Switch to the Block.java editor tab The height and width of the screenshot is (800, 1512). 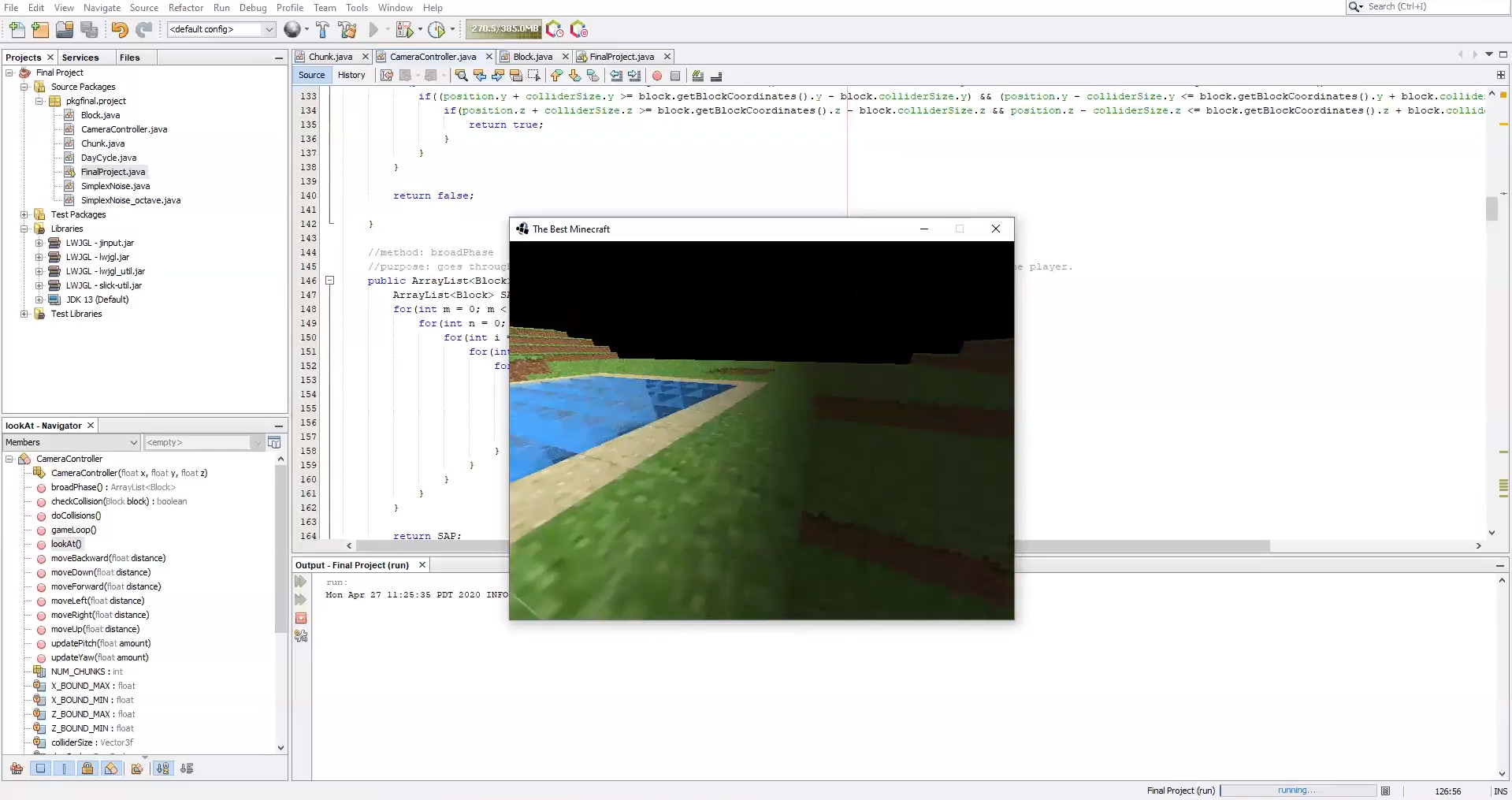click(532, 57)
